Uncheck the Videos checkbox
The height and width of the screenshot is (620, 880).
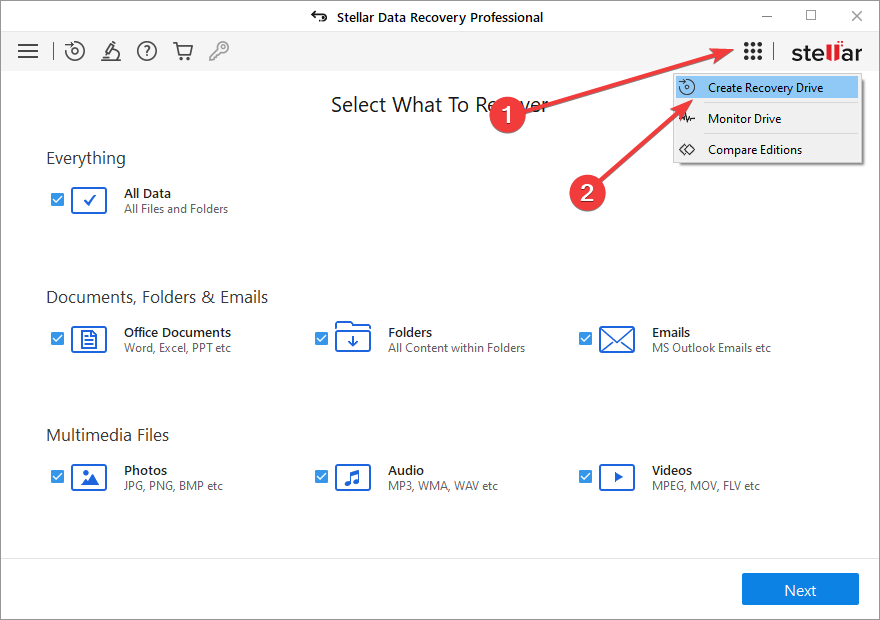pyautogui.click(x=585, y=476)
